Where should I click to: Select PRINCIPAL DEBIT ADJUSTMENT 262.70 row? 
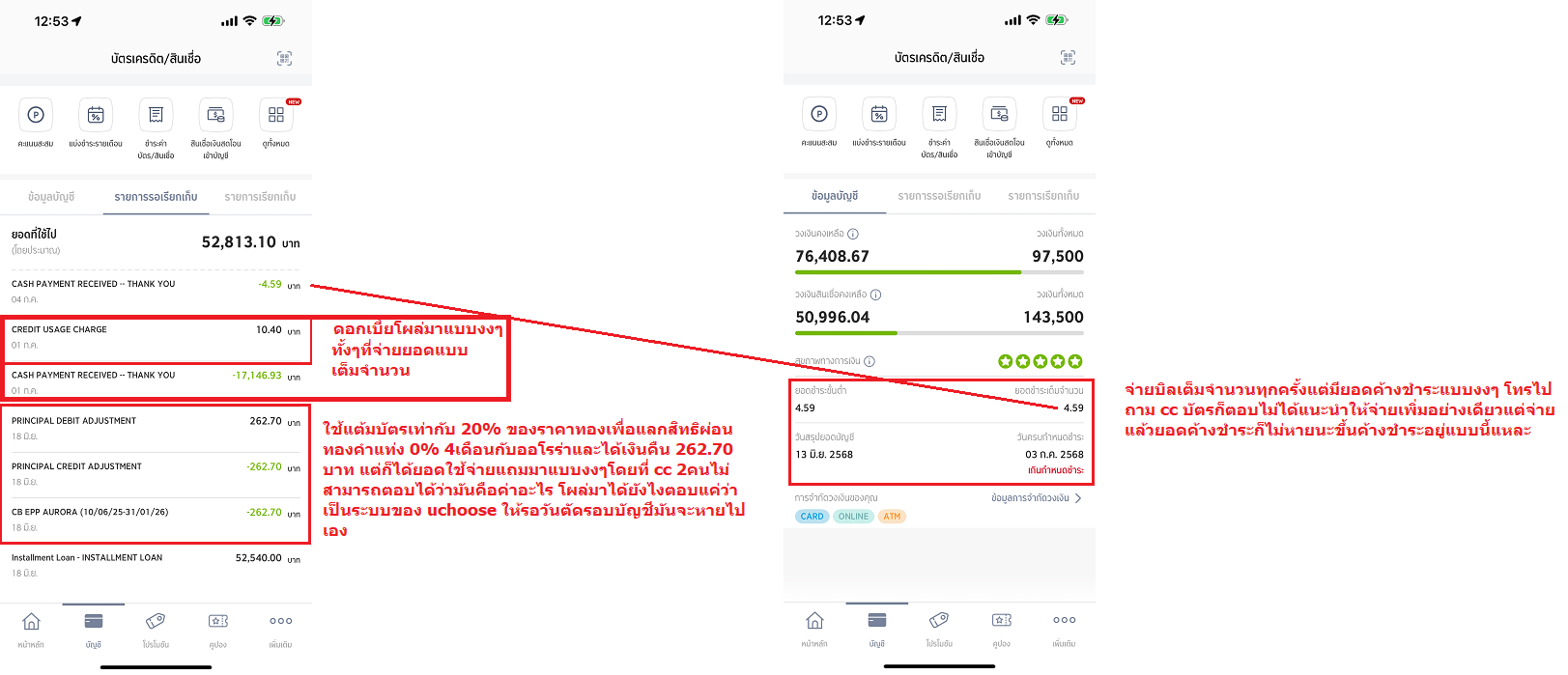click(156, 429)
